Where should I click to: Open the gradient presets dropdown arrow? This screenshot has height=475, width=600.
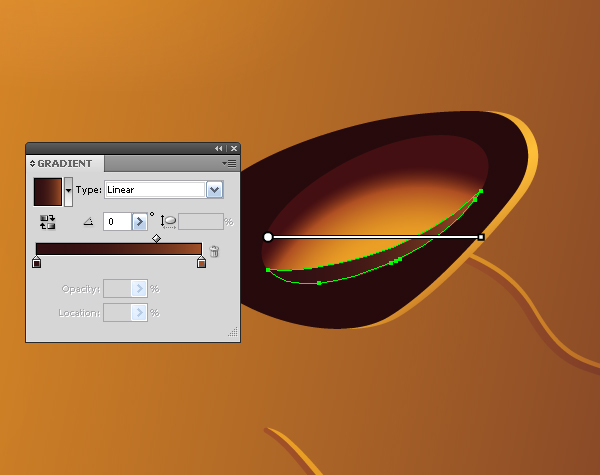tap(68, 192)
